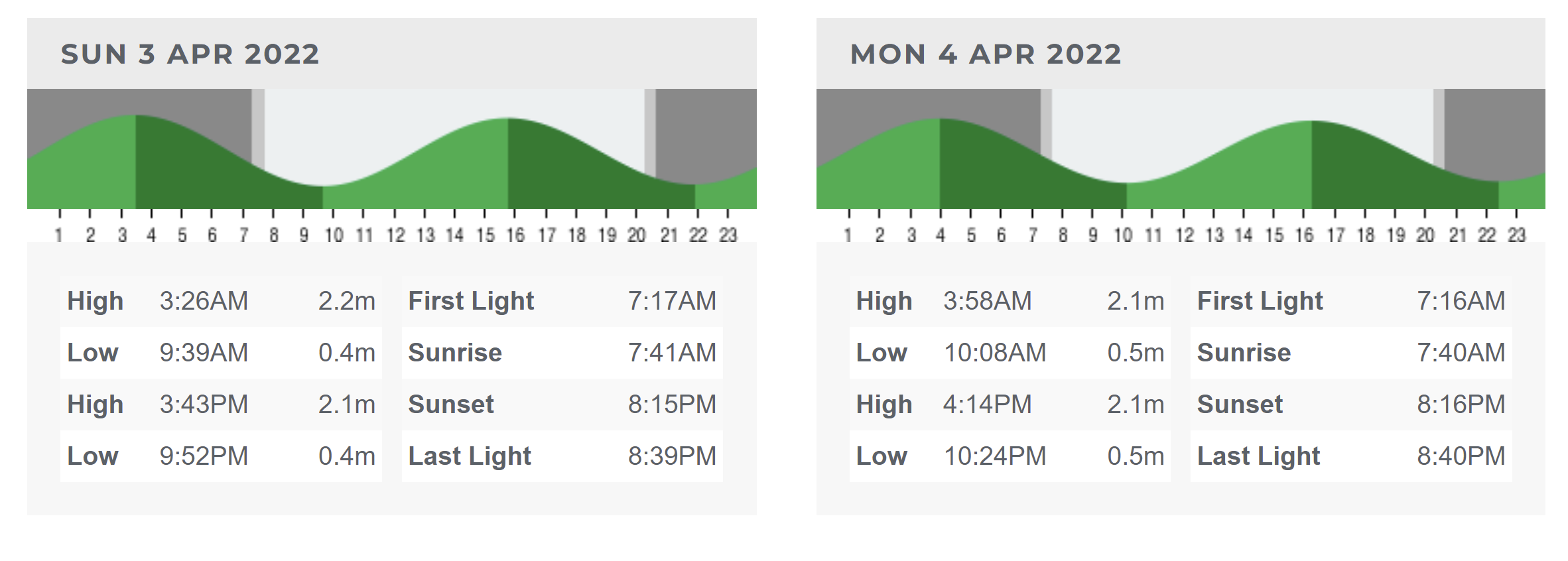
Task: Click Sunday's 8:15PM sunset time
Action: (x=672, y=405)
